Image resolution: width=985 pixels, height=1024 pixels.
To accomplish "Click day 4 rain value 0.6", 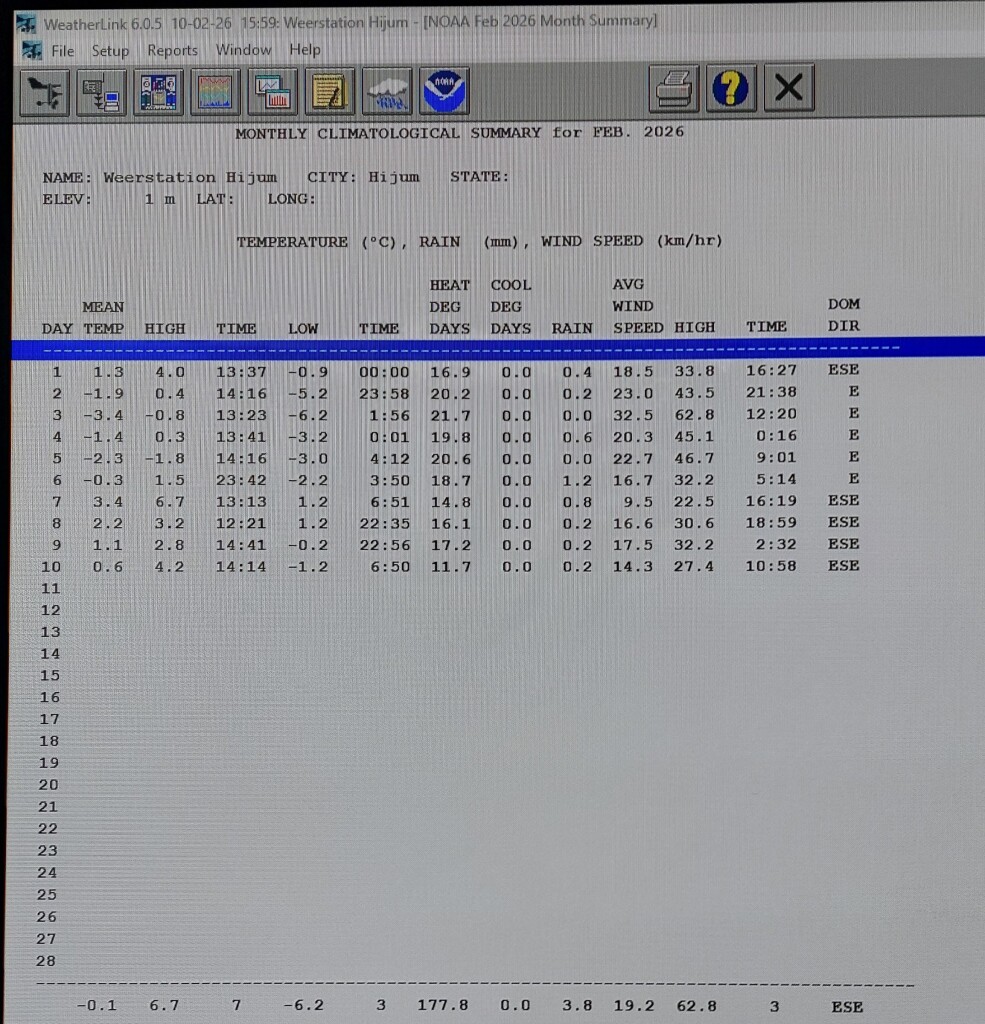I will (x=577, y=437).
